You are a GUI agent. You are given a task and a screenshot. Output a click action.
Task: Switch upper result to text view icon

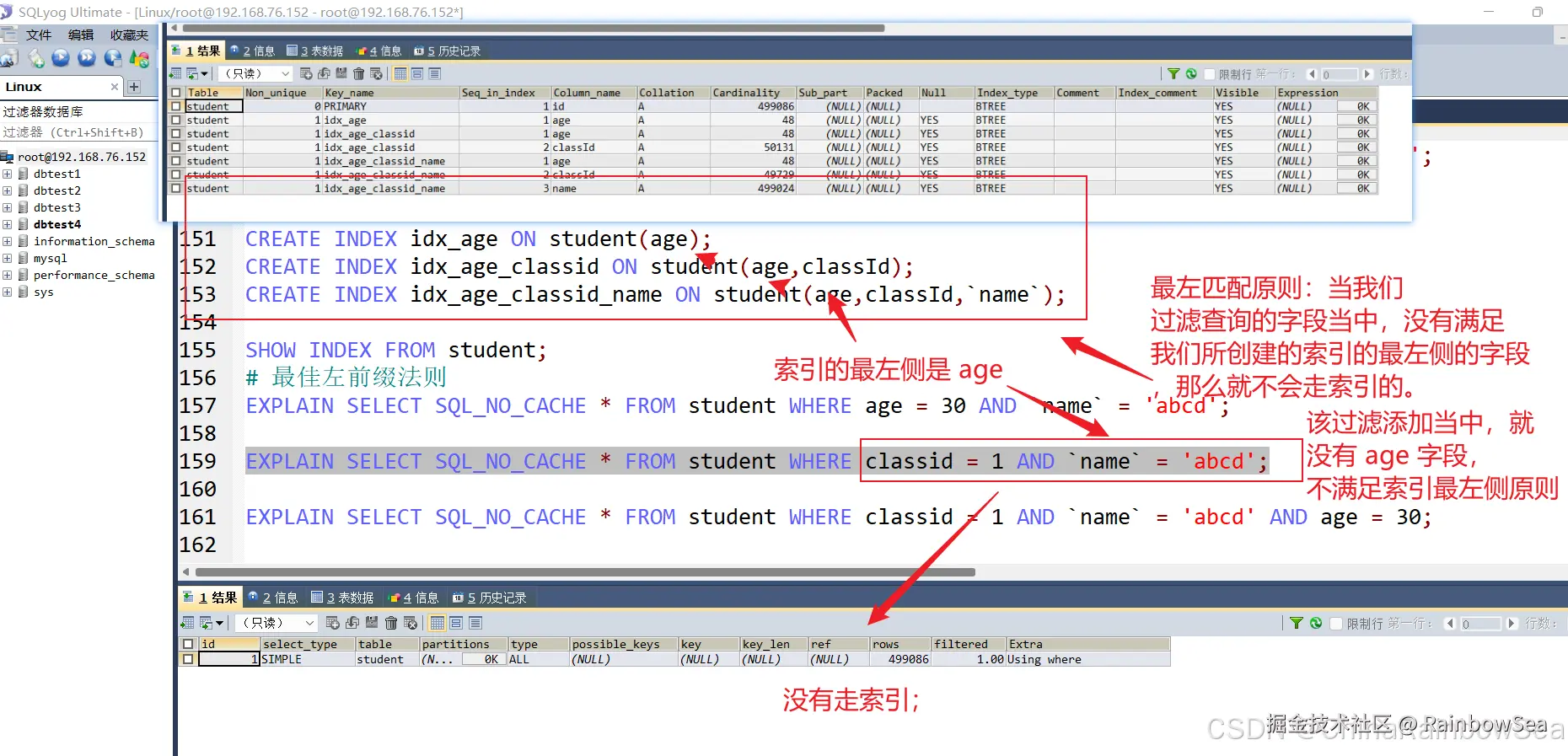pyautogui.click(x=435, y=74)
